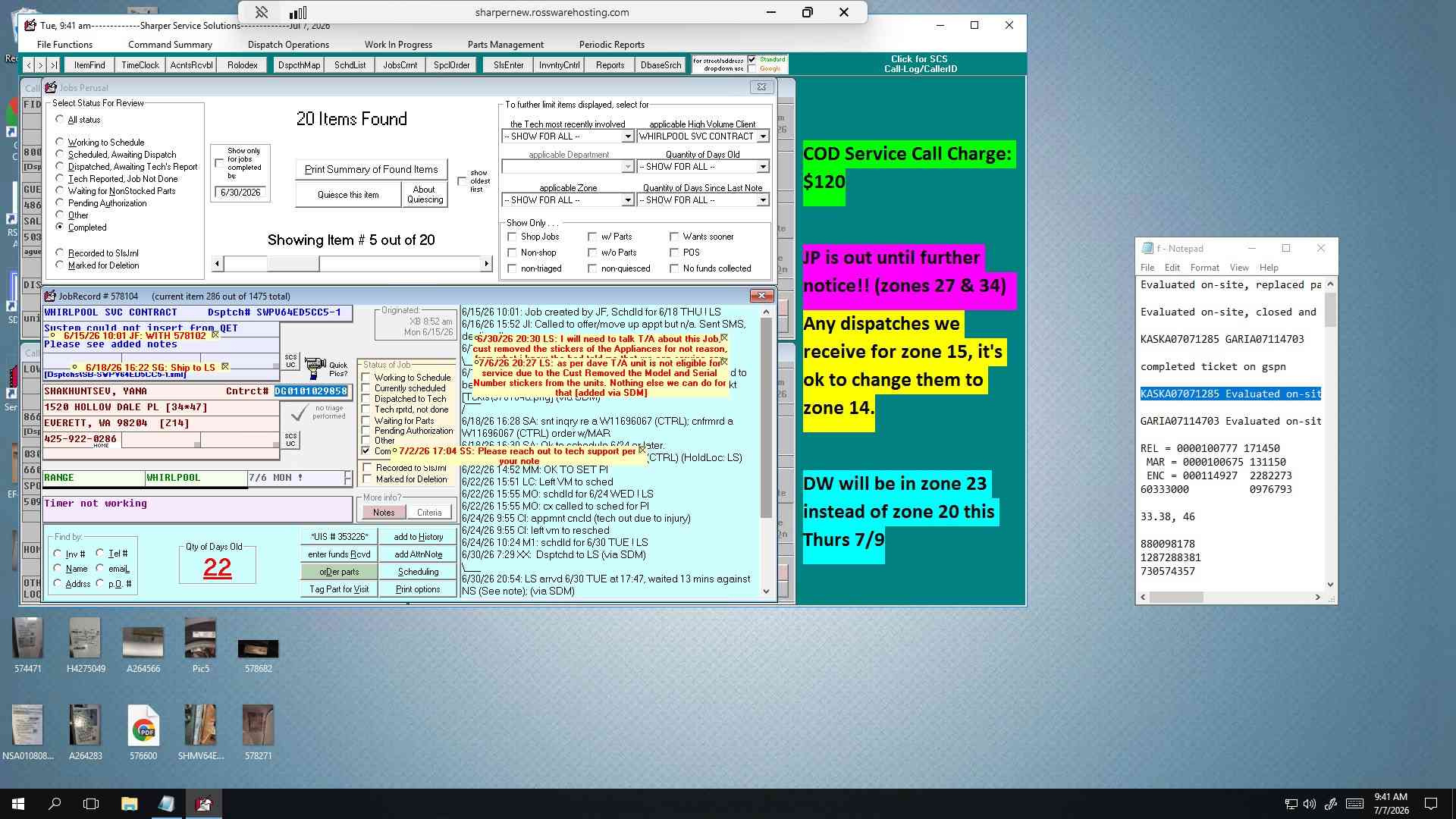Open the Notepad app in taskbar
Viewport: 1456px width, 819px height.
tap(166, 804)
